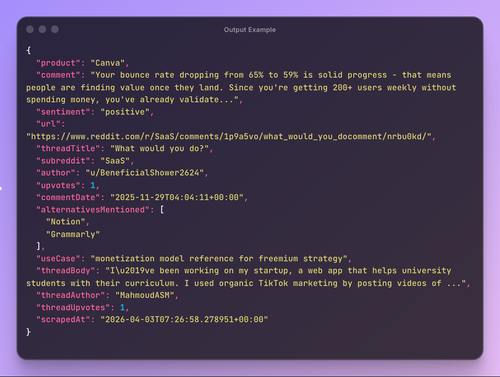Click the "upvotes" key

58,185
